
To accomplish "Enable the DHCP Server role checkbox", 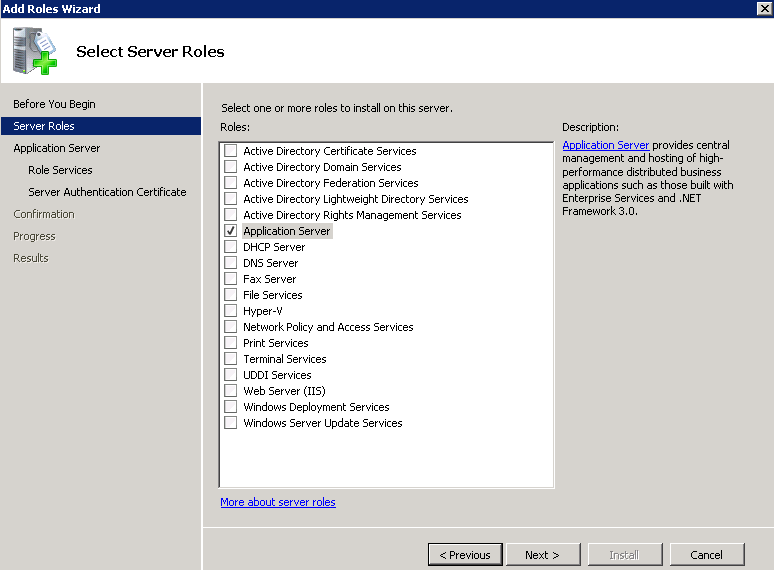I will tap(231, 247).
